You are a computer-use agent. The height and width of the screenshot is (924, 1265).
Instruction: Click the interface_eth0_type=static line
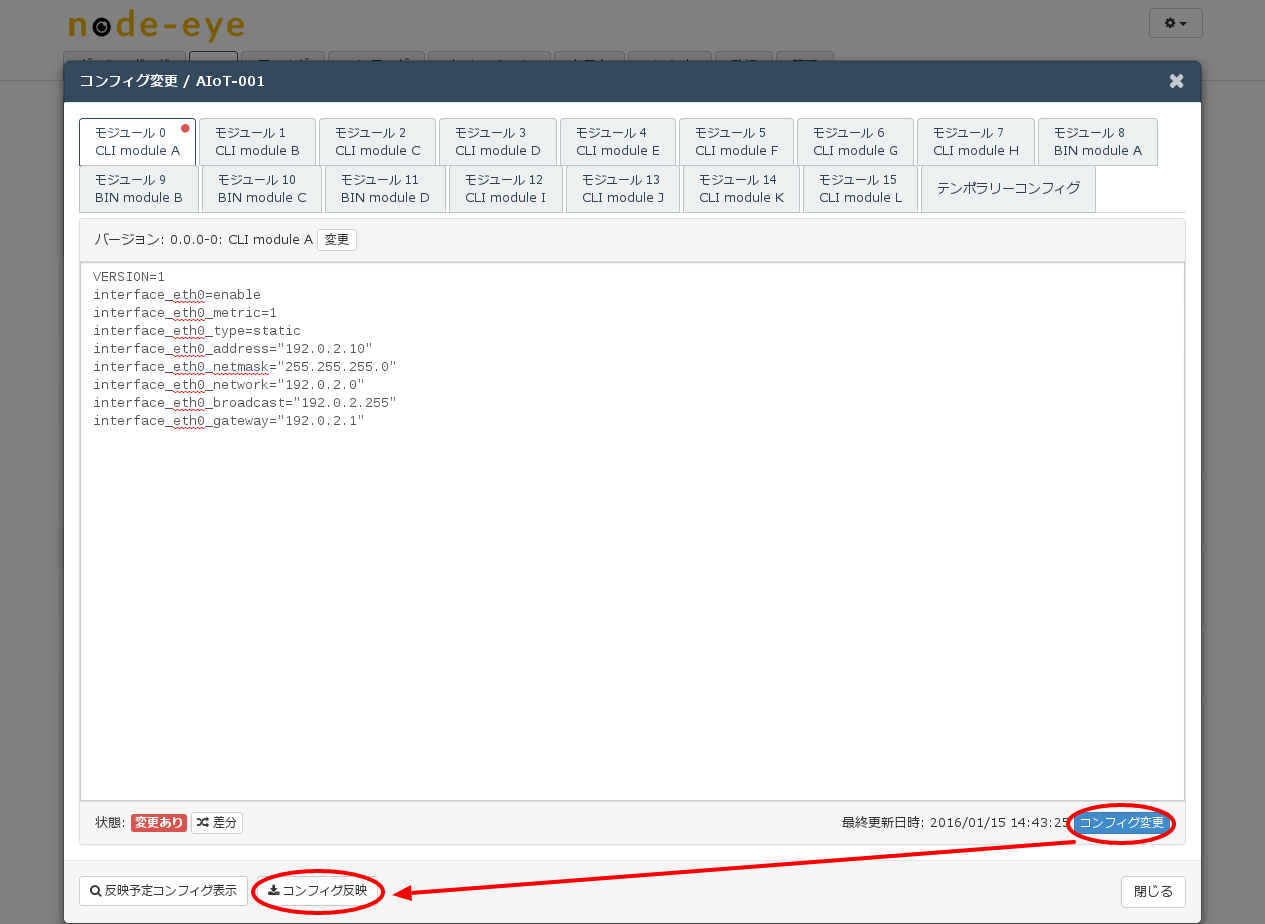pyautogui.click(x=197, y=331)
